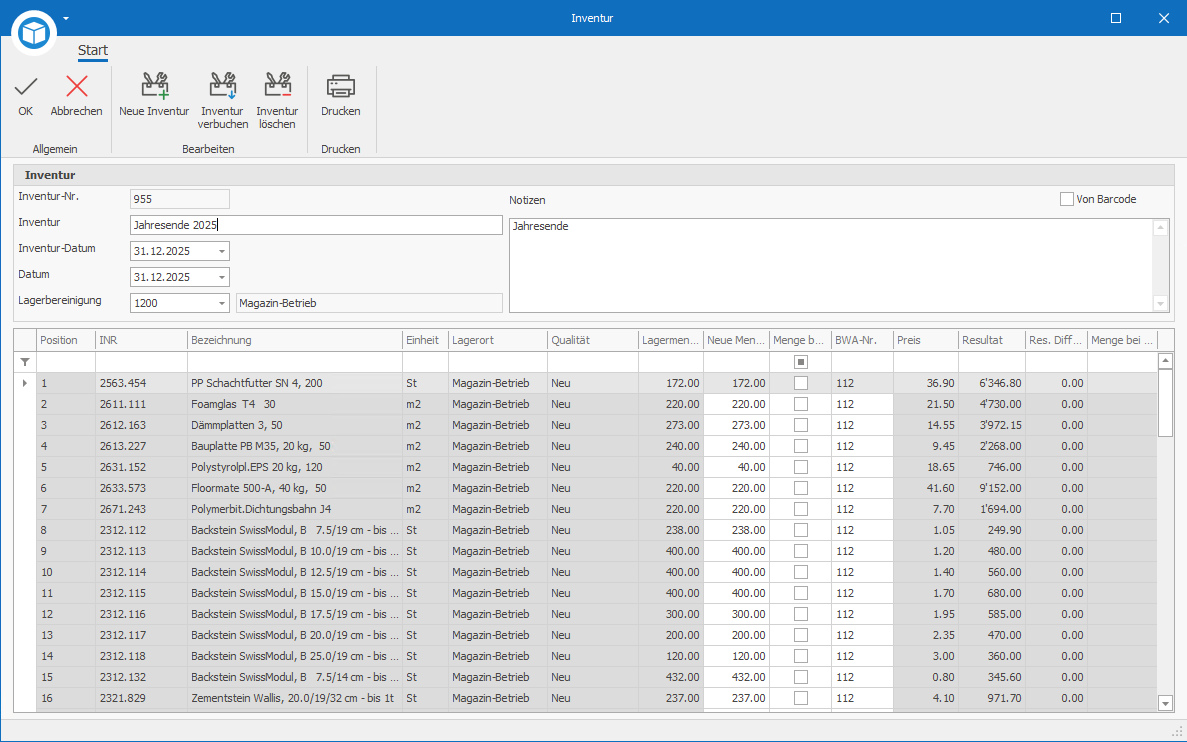
Task: Sort by the Preis column header
Action: (926, 341)
